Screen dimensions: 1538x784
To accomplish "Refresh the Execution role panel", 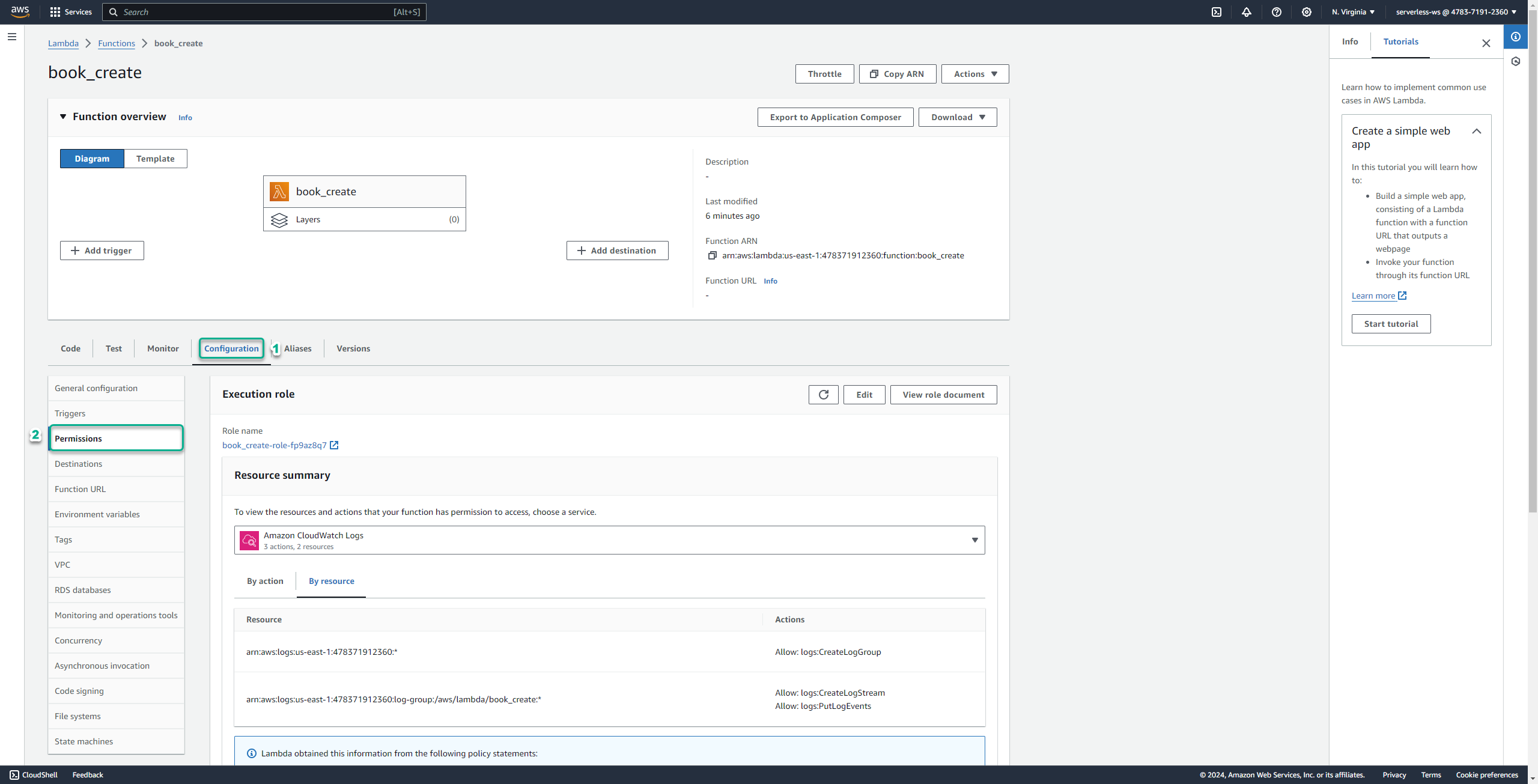I will click(823, 395).
